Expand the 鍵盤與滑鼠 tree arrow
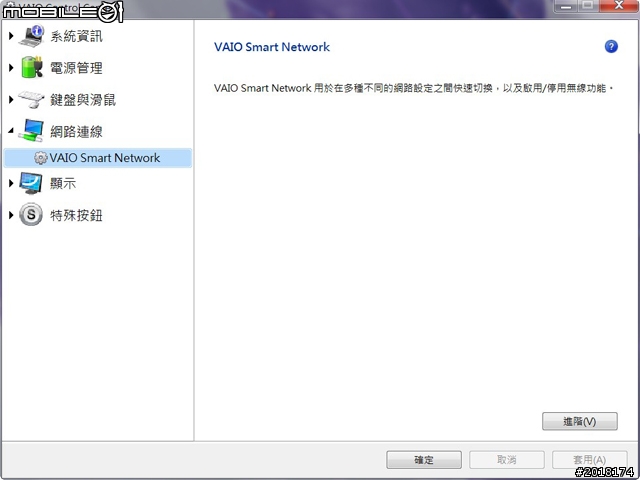 coord(11,99)
